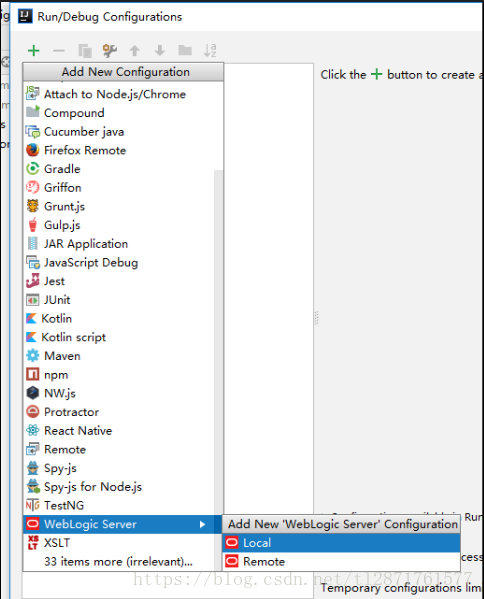484x599 pixels.
Task: Select Local WebLogic Server configuration
Action: pyautogui.click(x=342, y=543)
